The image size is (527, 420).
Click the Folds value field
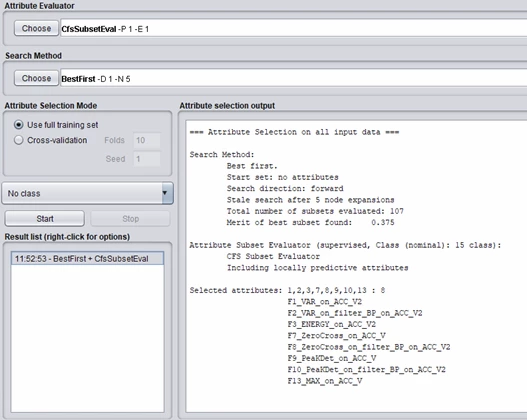147,140
